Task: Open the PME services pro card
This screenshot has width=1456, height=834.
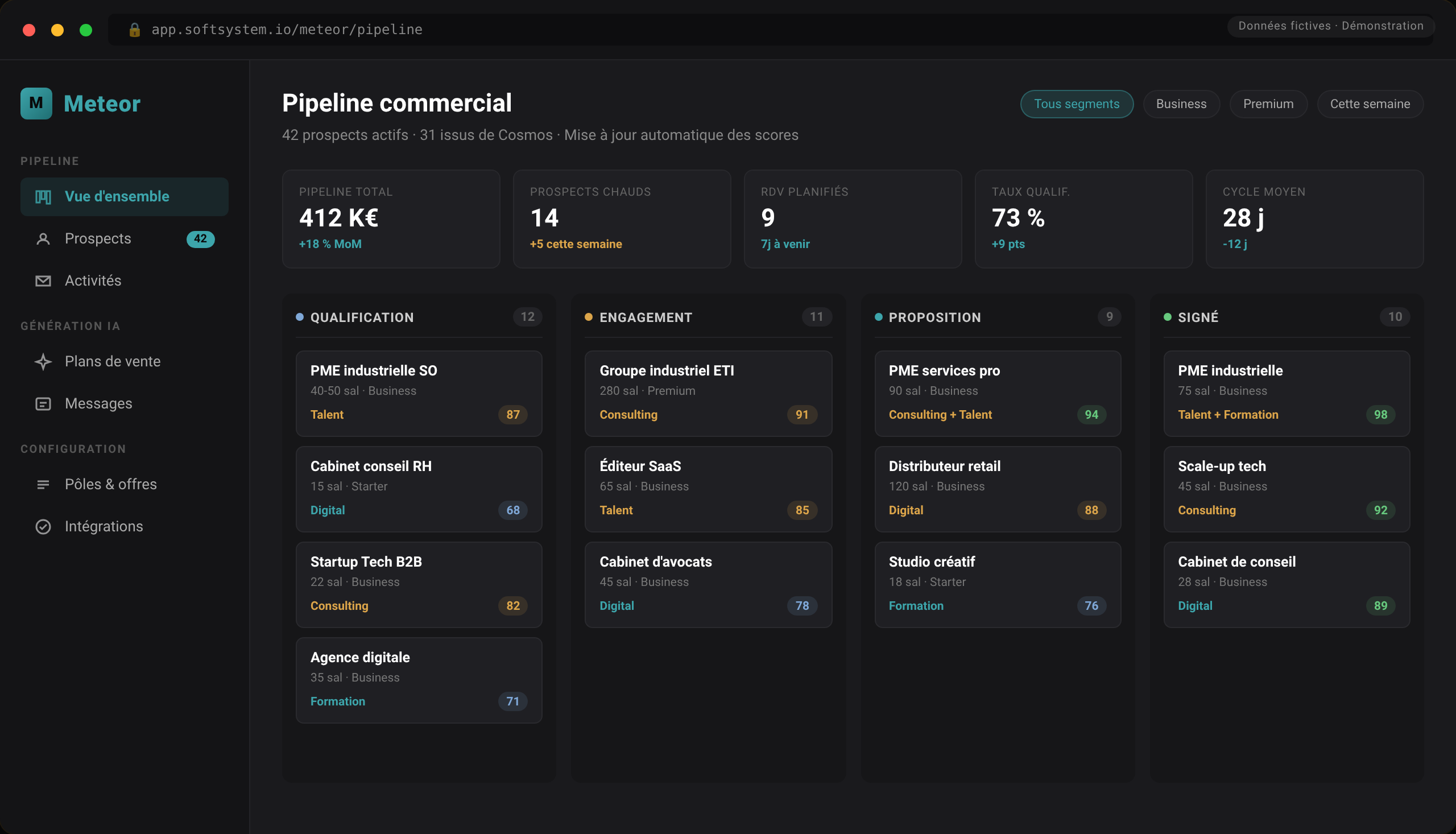Action: pyautogui.click(x=998, y=394)
